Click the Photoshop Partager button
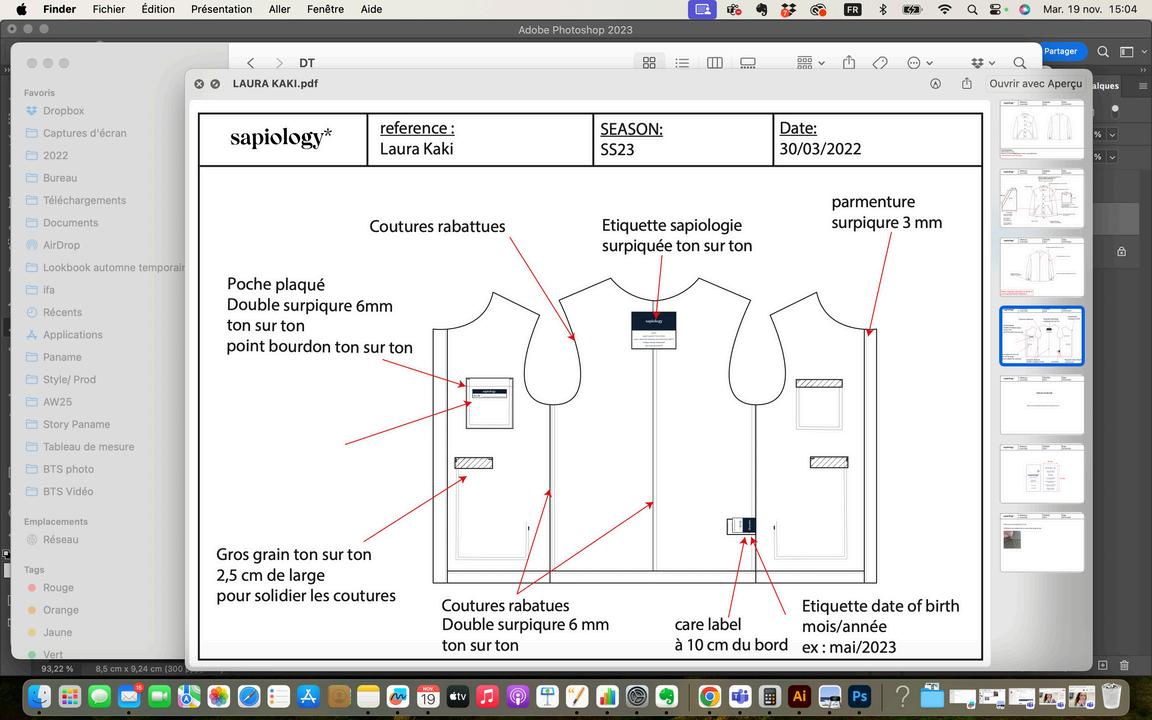 (1064, 51)
